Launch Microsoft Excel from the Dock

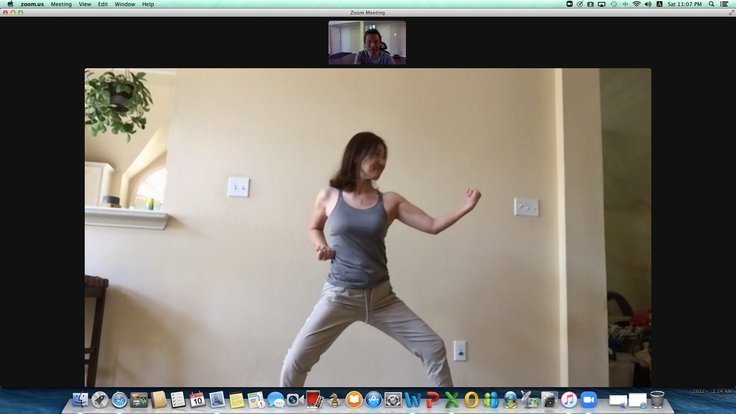click(451, 400)
